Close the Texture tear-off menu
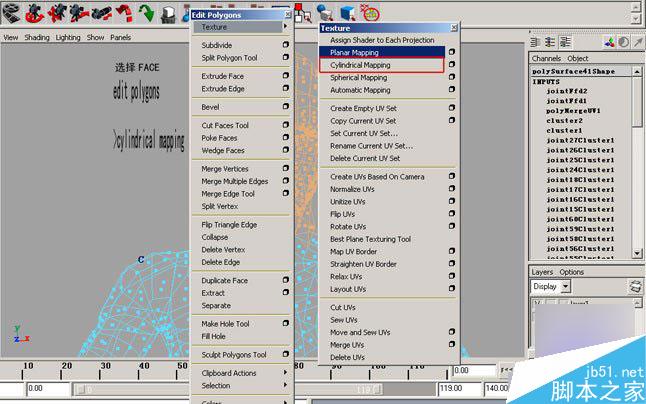Screen dimensions: 646x404 tap(454, 28)
